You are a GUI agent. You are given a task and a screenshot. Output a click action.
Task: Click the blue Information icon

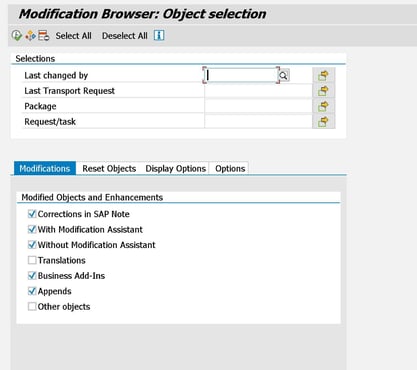pos(159,35)
